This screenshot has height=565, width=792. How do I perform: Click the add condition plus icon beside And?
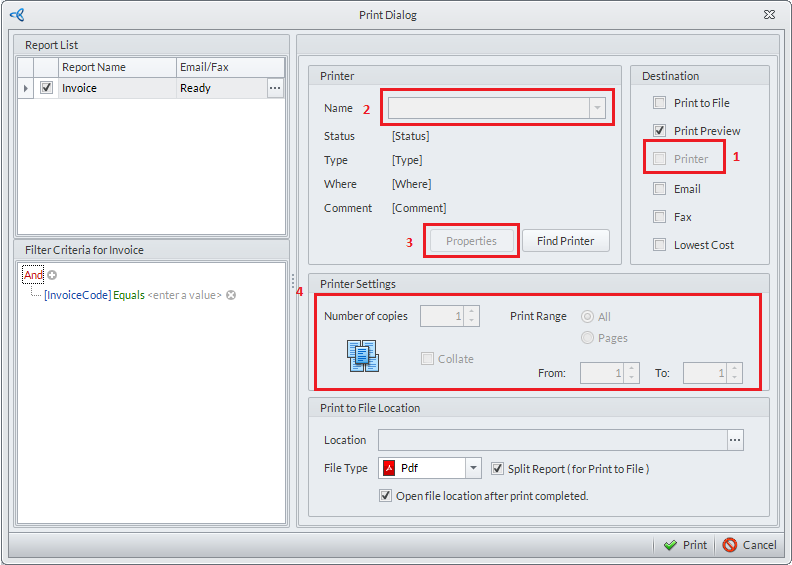(52, 275)
